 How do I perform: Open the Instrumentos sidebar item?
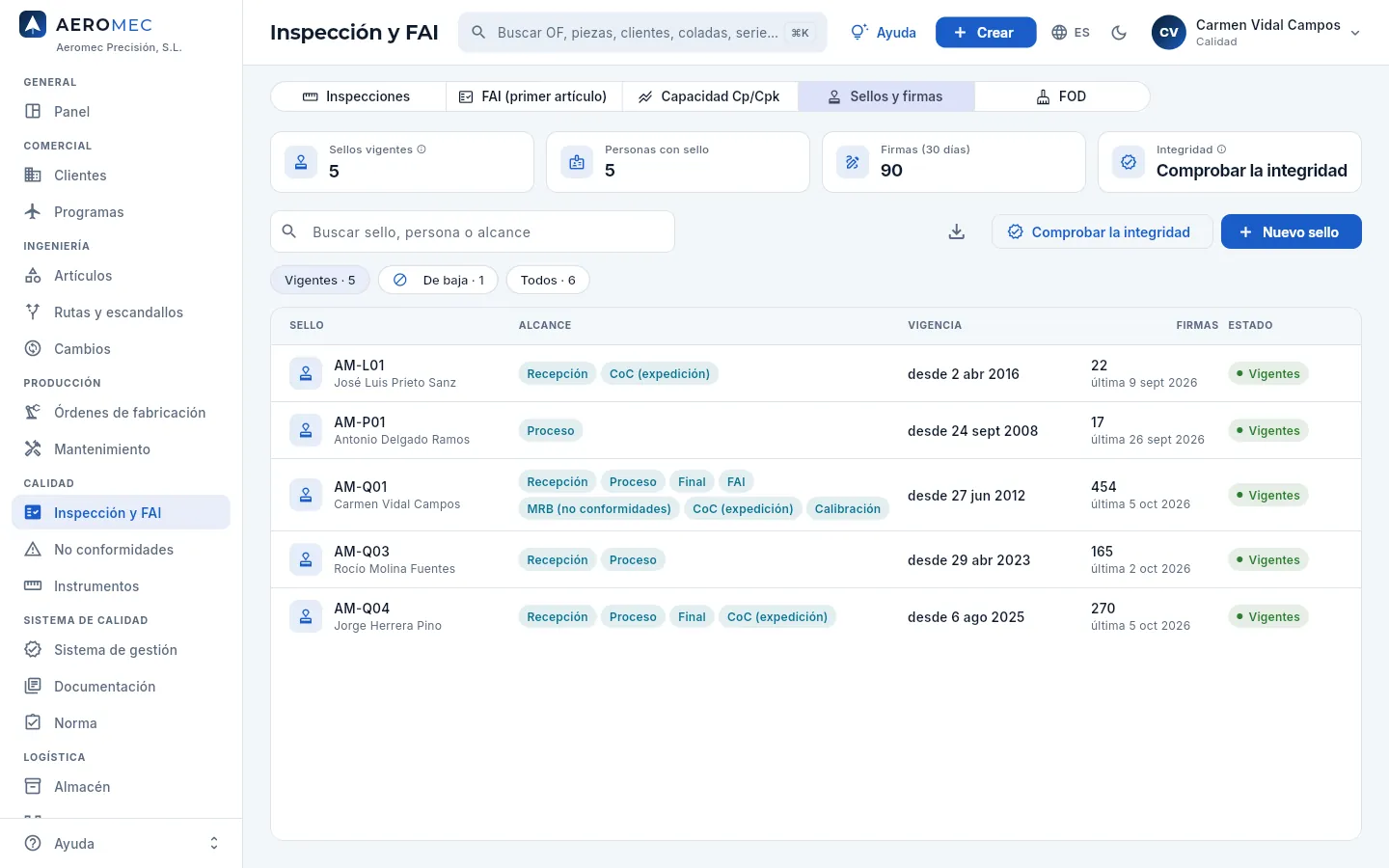pos(122,586)
